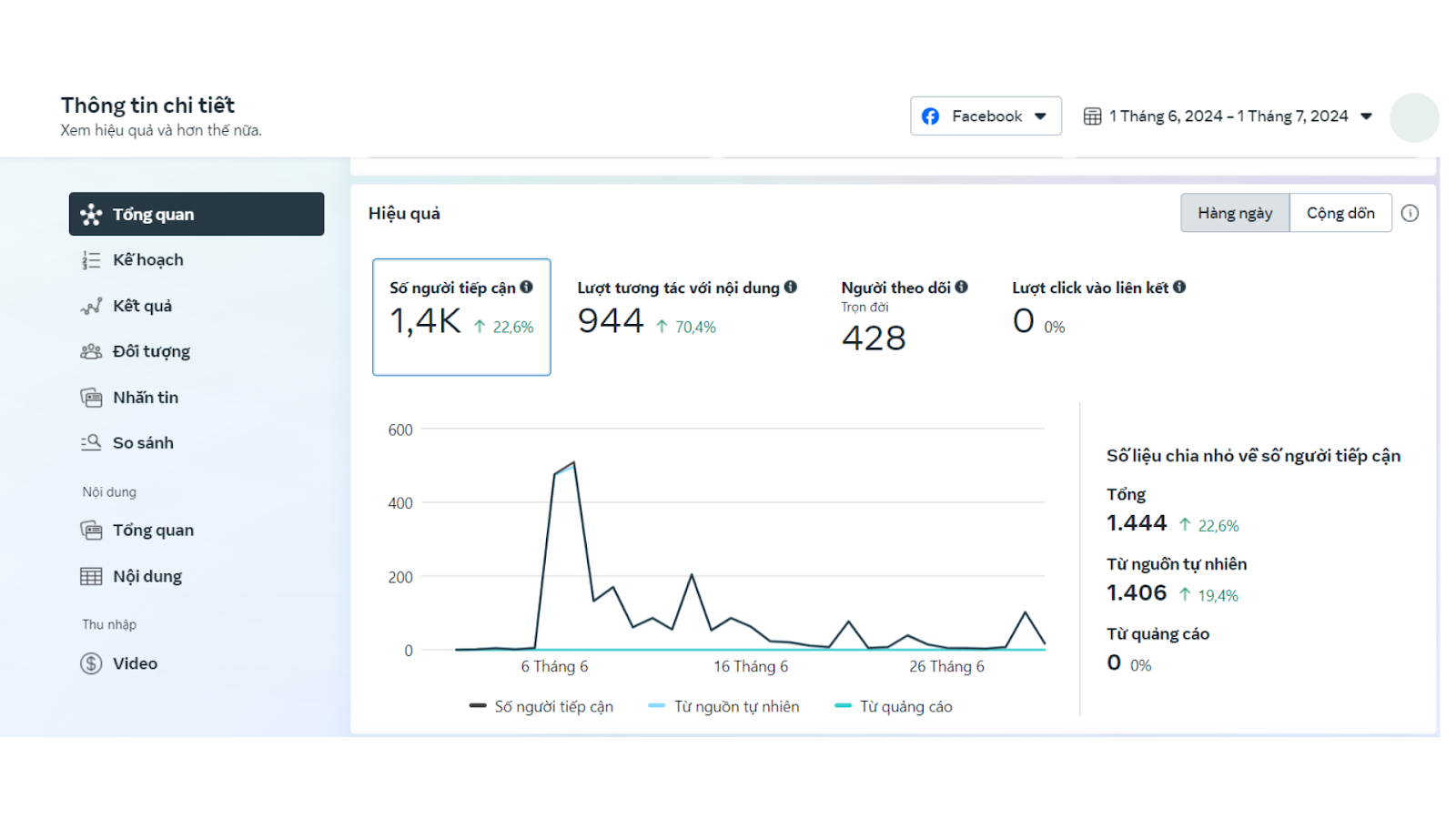Toggle Số người tiếp cận legend entry
1456x819 pixels.
click(x=541, y=706)
